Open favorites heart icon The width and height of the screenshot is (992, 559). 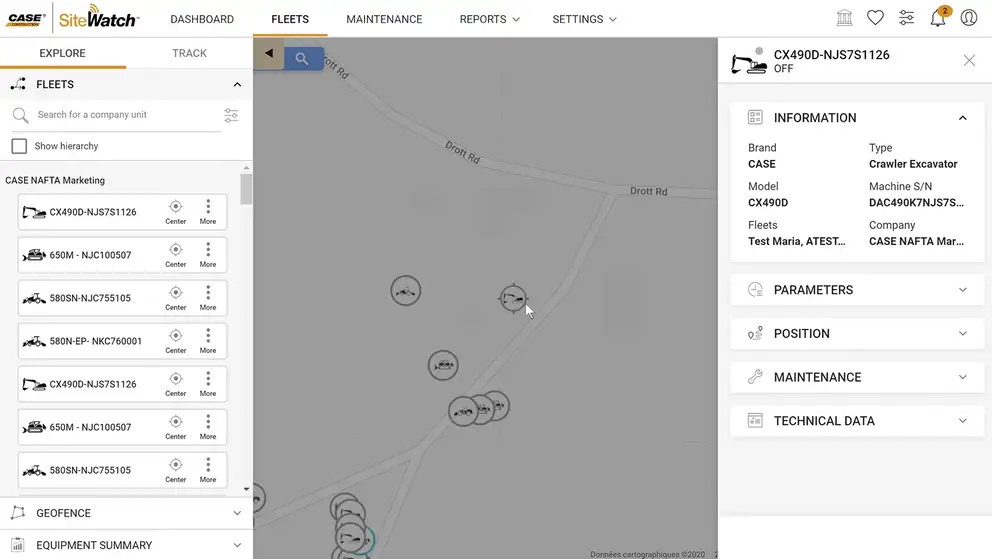tap(875, 18)
